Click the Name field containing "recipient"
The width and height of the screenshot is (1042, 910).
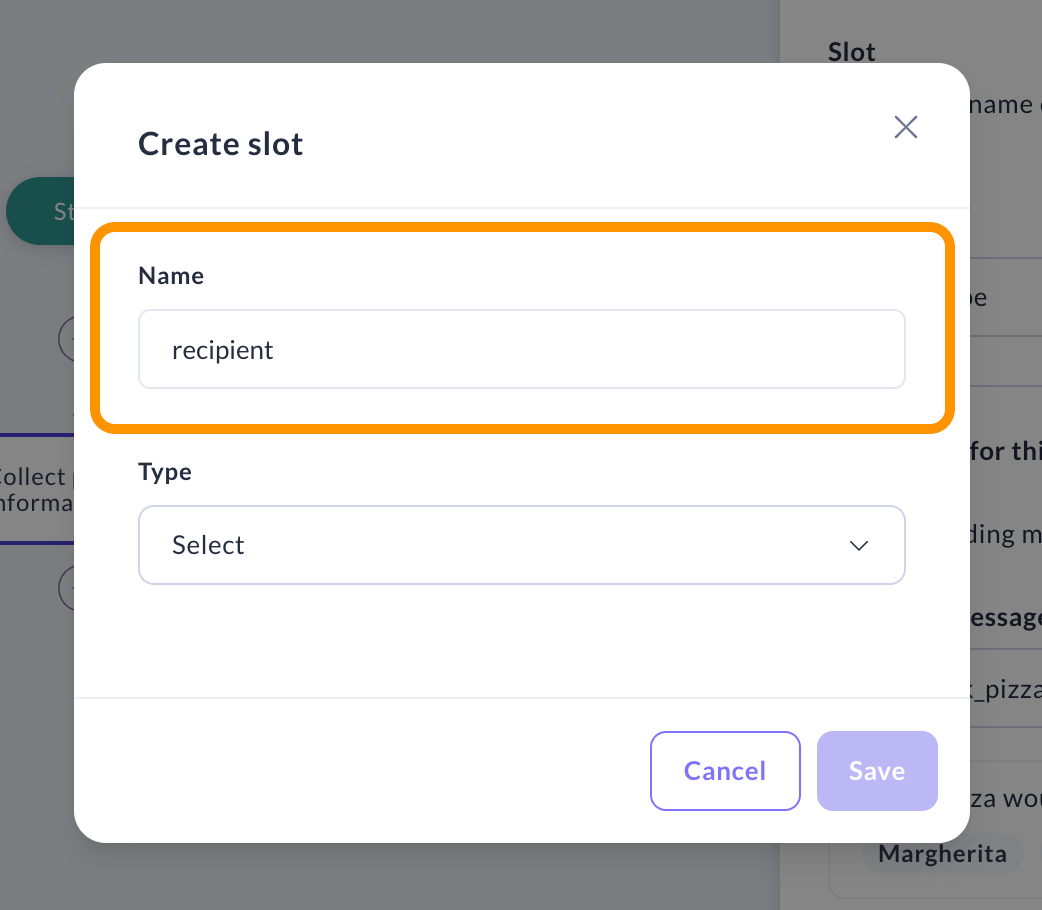click(521, 349)
